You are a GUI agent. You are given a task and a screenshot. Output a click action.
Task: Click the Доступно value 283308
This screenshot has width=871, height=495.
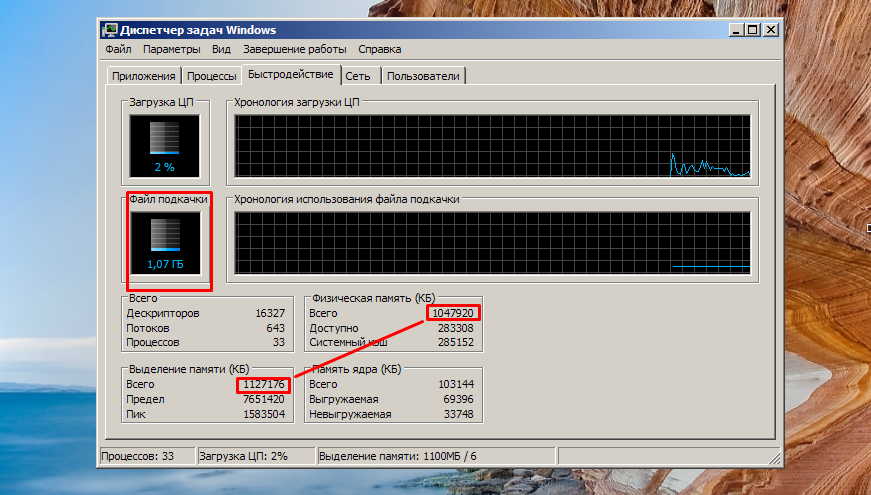(x=456, y=328)
